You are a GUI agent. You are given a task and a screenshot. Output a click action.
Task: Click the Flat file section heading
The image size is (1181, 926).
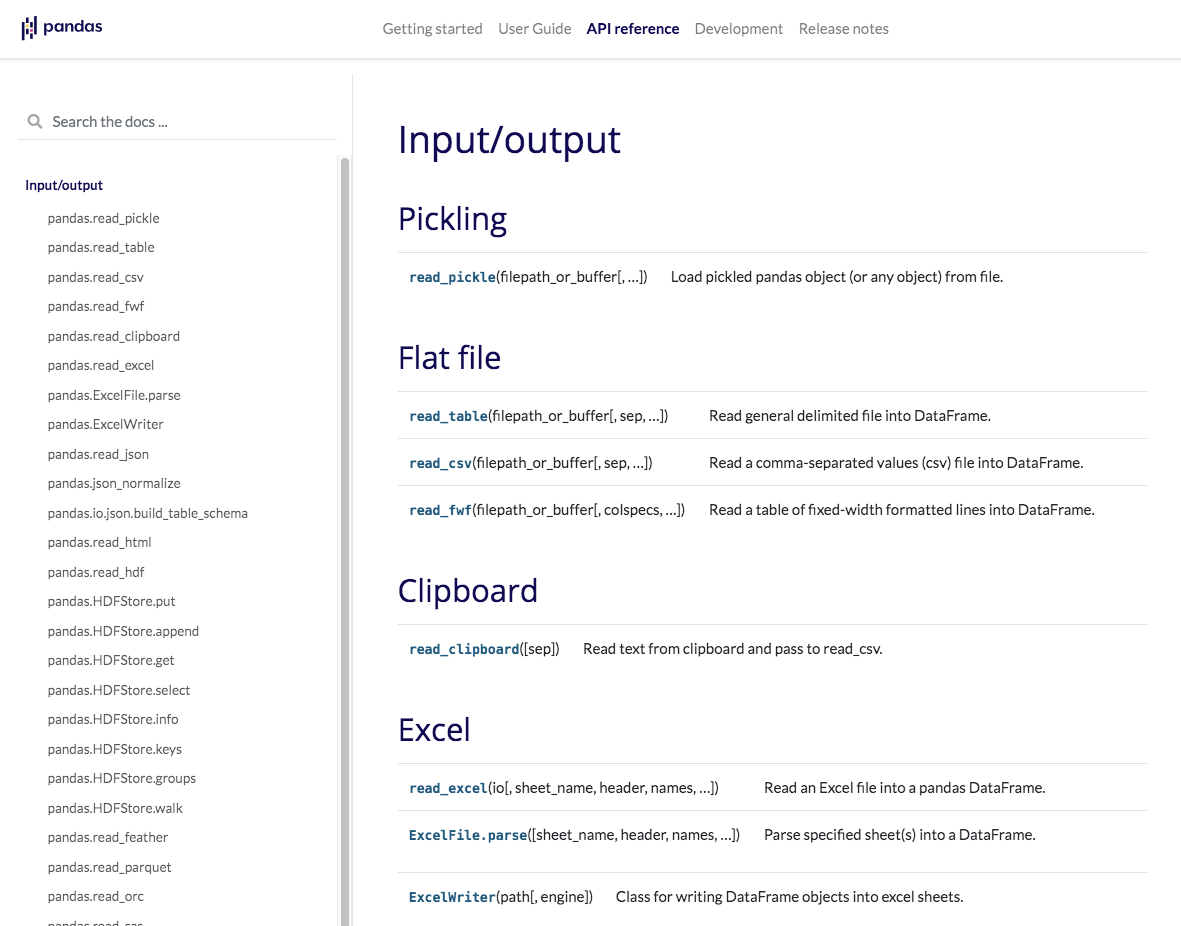click(x=449, y=358)
